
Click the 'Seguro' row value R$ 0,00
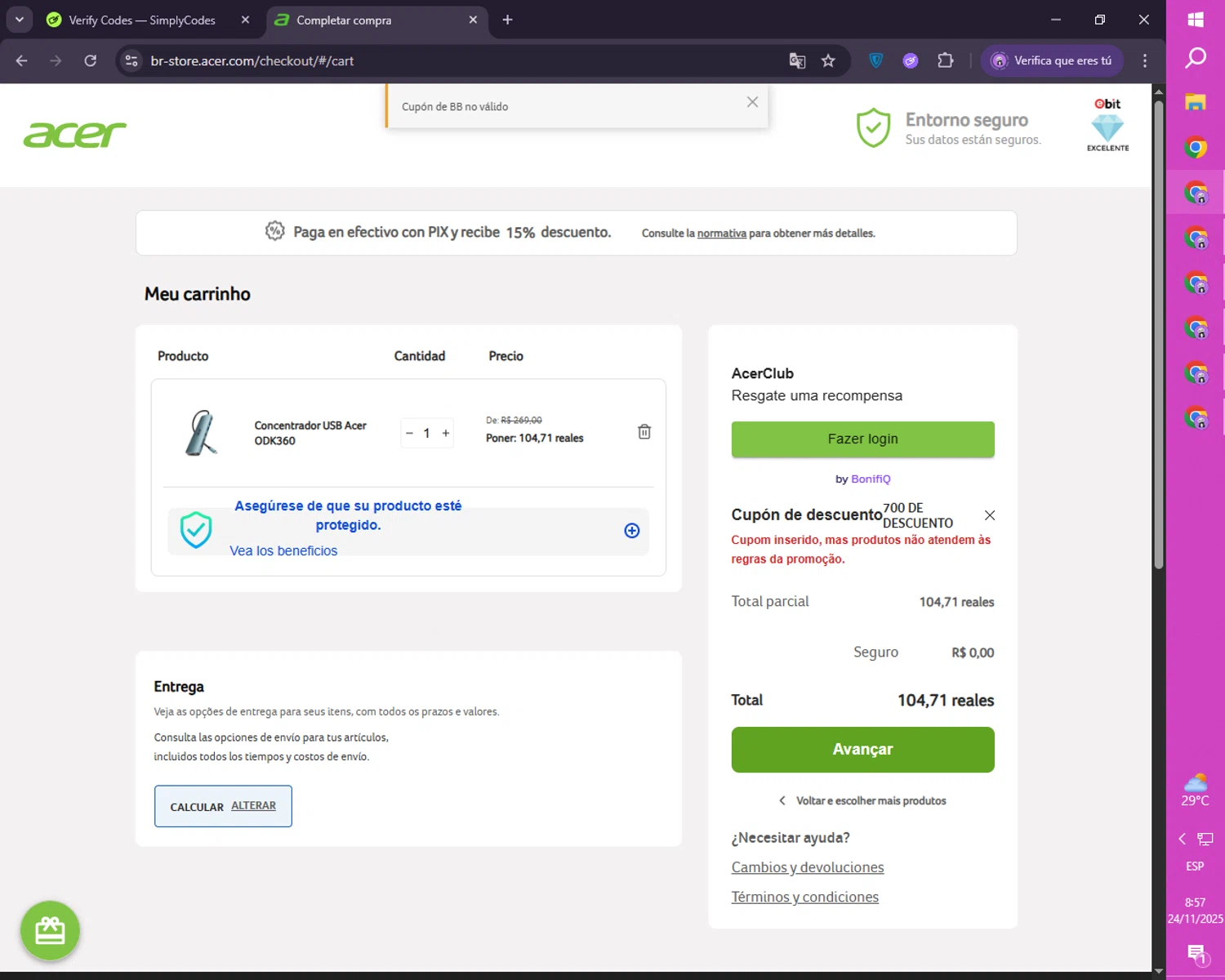pyautogui.click(x=973, y=653)
